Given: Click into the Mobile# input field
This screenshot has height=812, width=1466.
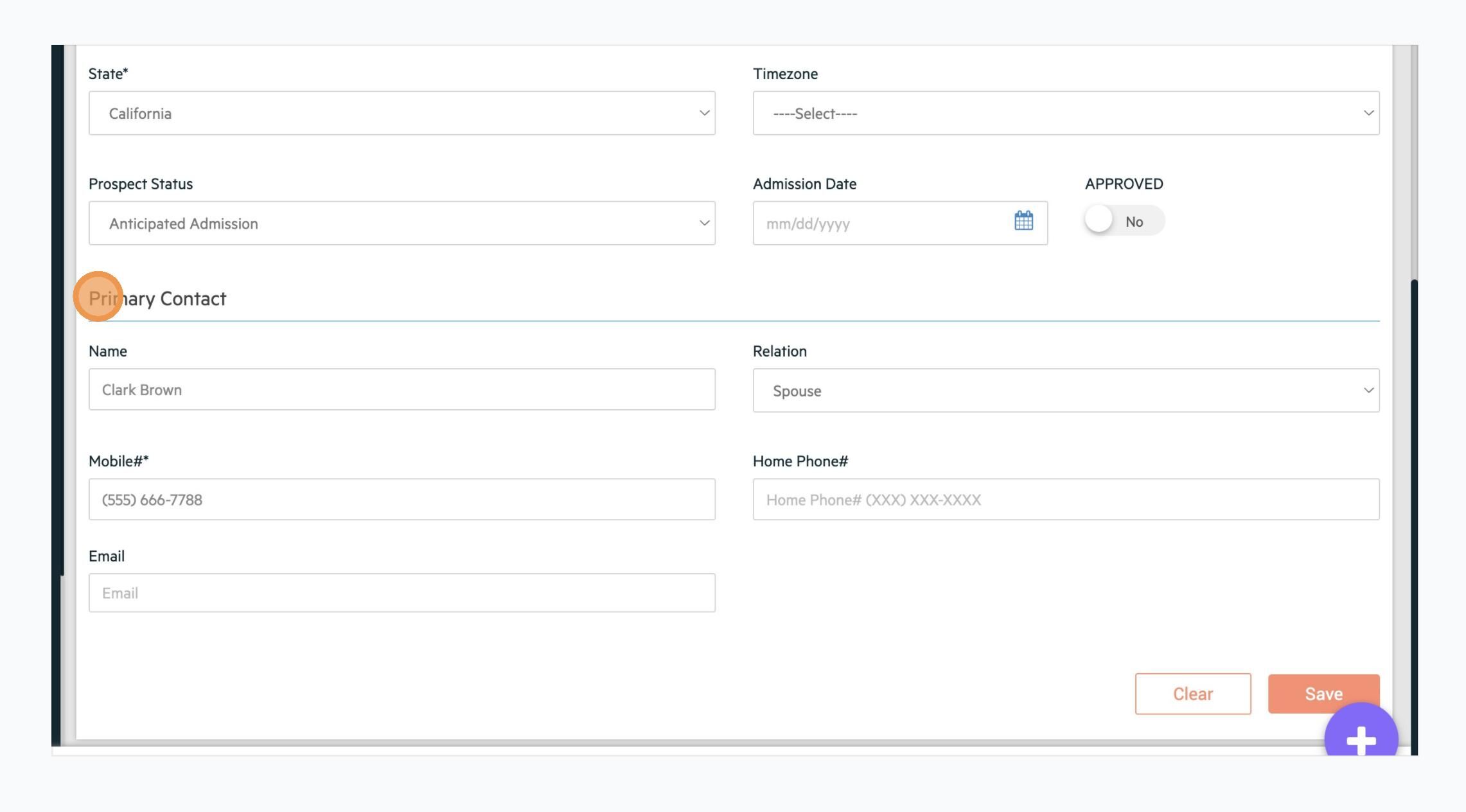Looking at the screenshot, I should [x=402, y=499].
